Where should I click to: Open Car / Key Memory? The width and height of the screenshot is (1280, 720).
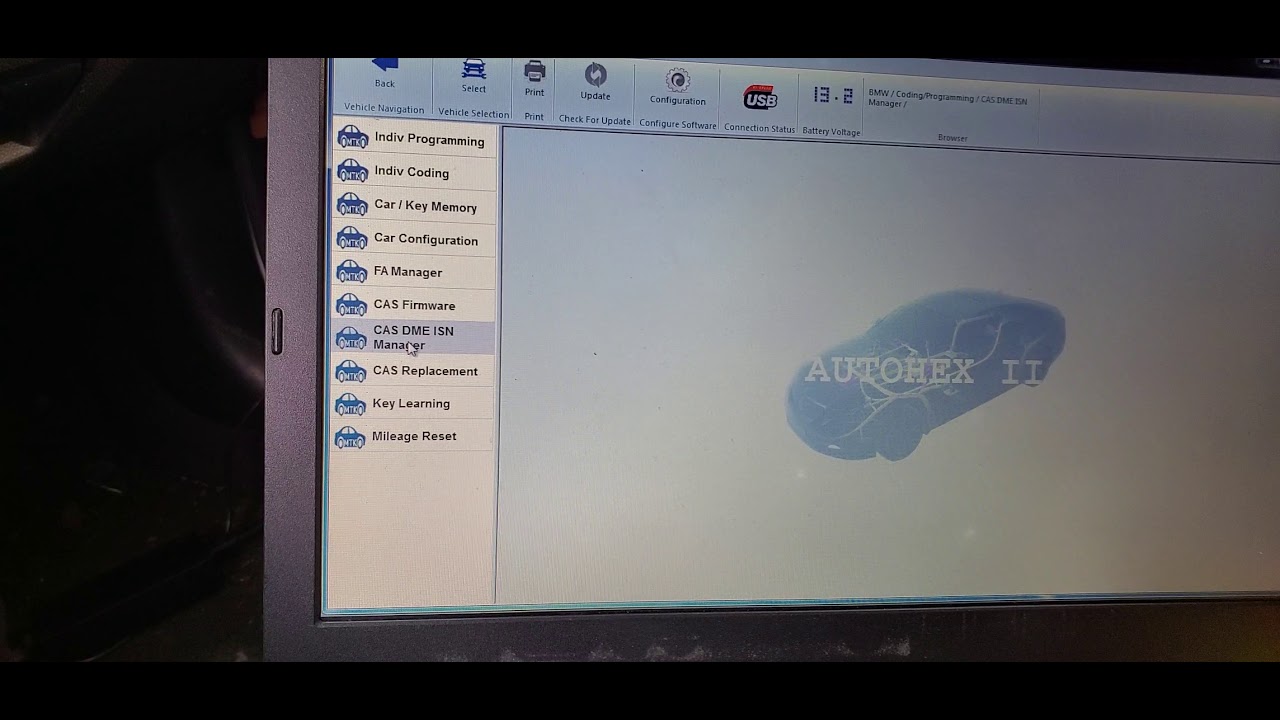414,206
